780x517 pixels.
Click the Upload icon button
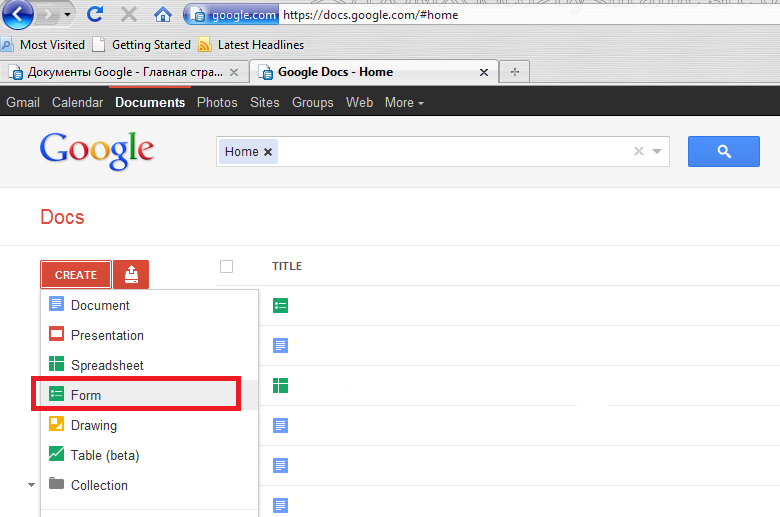pyautogui.click(x=131, y=275)
